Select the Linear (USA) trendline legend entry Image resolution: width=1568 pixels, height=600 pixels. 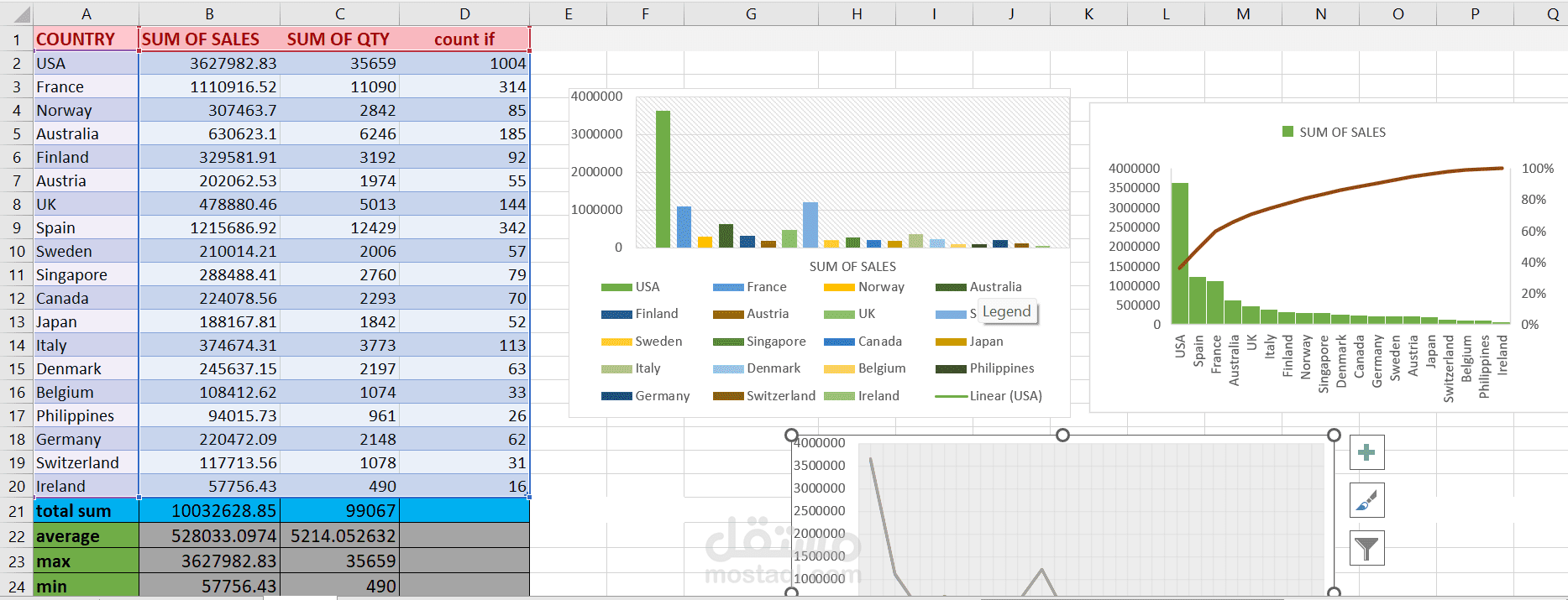click(x=989, y=396)
